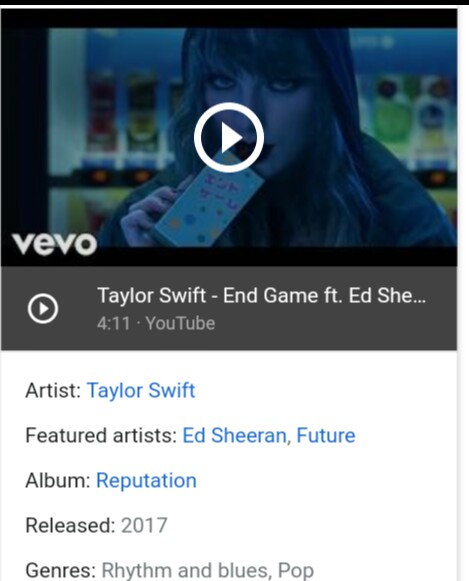469x581 pixels.
Task: Click the vevo logo on the video thumbnail
Action: point(54,244)
